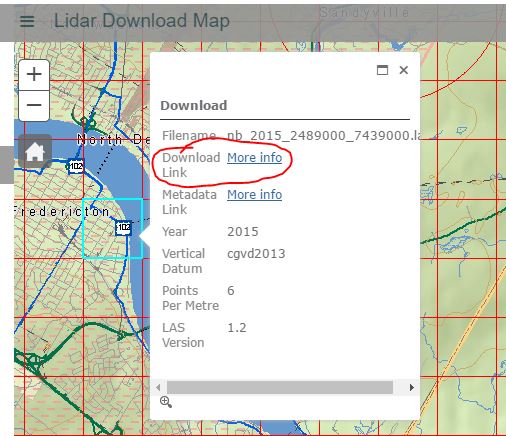Click the Download popup heading
506x436 pixels.
[194, 105]
